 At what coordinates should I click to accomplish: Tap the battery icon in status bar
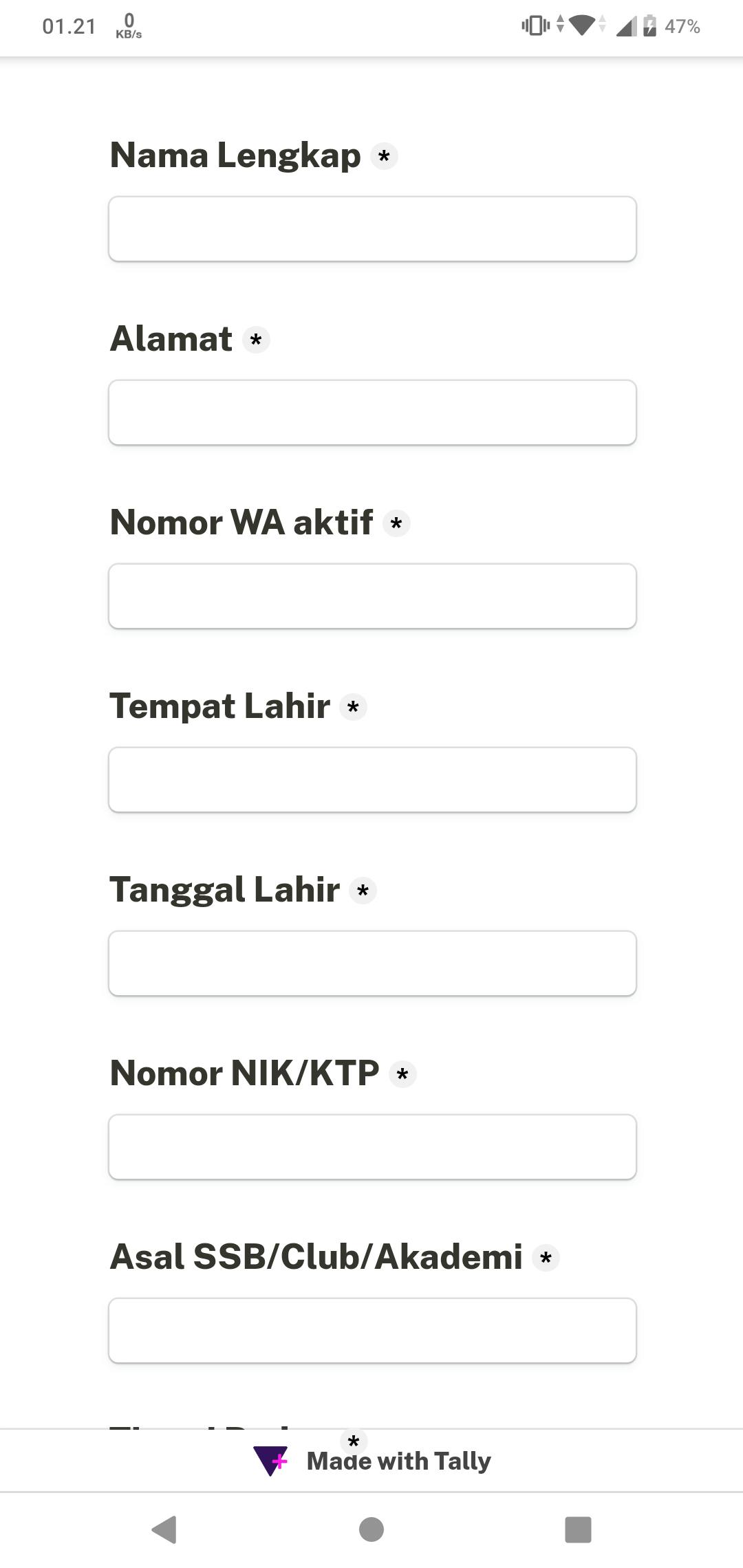pyautogui.click(x=649, y=26)
